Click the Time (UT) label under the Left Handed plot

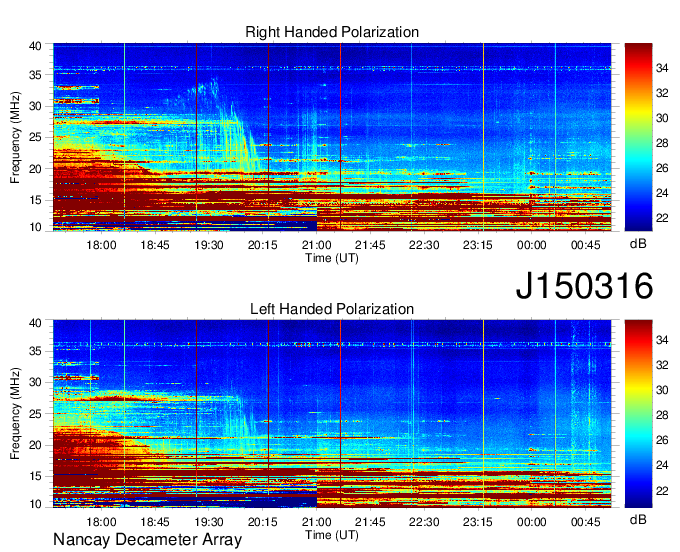pyautogui.click(x=332, y=535)
